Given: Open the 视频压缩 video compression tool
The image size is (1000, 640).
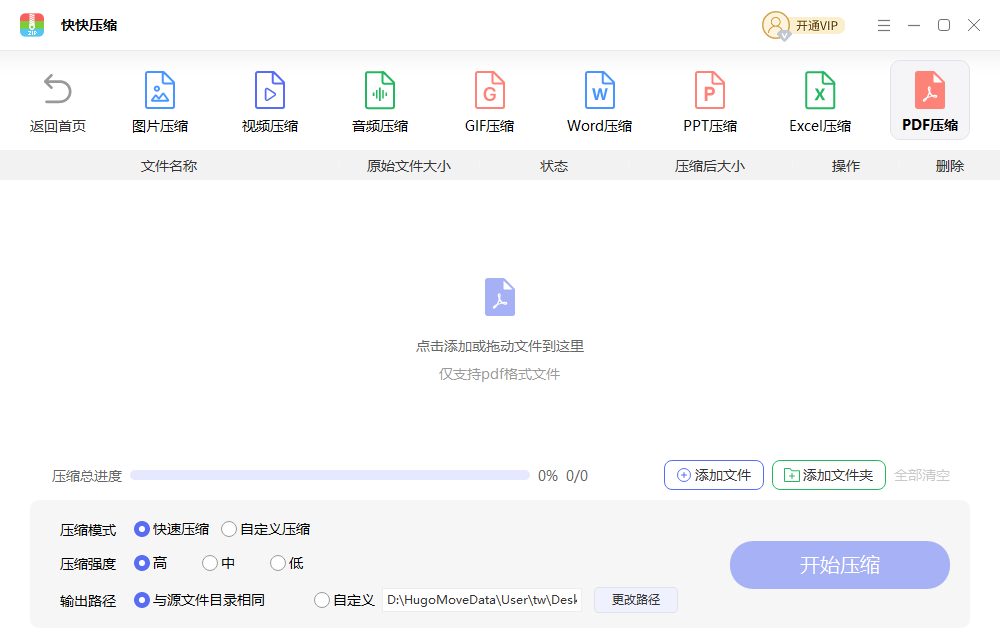Looking at the screenshot, I should point(270,101).
